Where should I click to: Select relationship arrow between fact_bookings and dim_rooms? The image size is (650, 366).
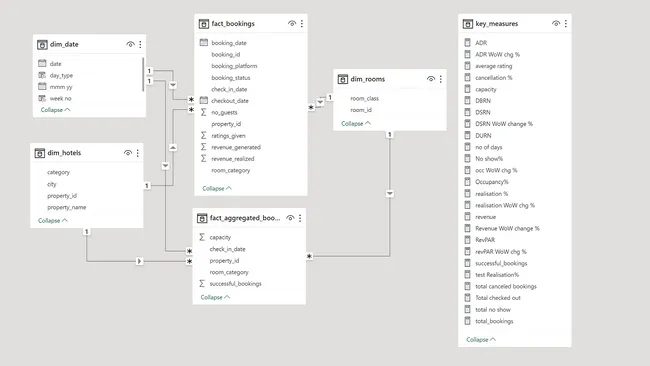click(x=320, y=102)
